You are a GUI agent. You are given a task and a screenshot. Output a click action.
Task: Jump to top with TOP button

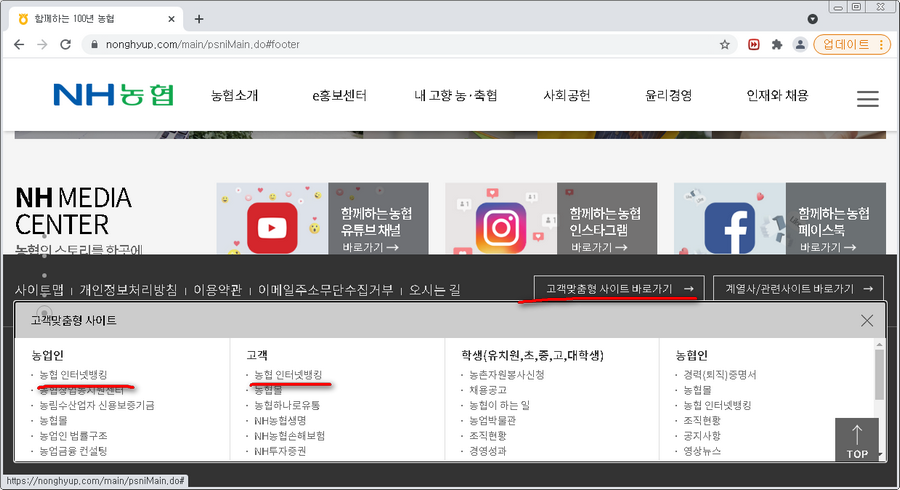coord(857,441)
